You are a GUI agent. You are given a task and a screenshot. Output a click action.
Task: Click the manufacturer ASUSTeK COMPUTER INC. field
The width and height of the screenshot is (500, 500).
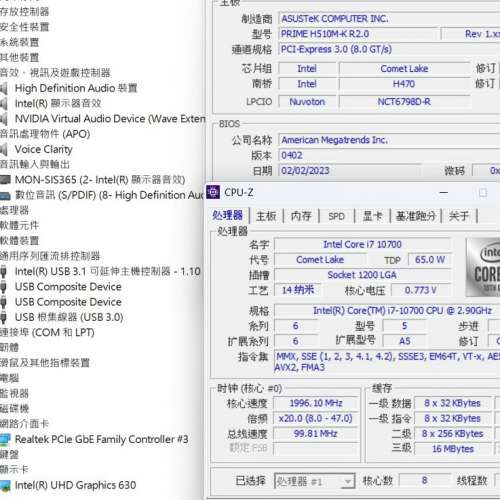(389, 19)
